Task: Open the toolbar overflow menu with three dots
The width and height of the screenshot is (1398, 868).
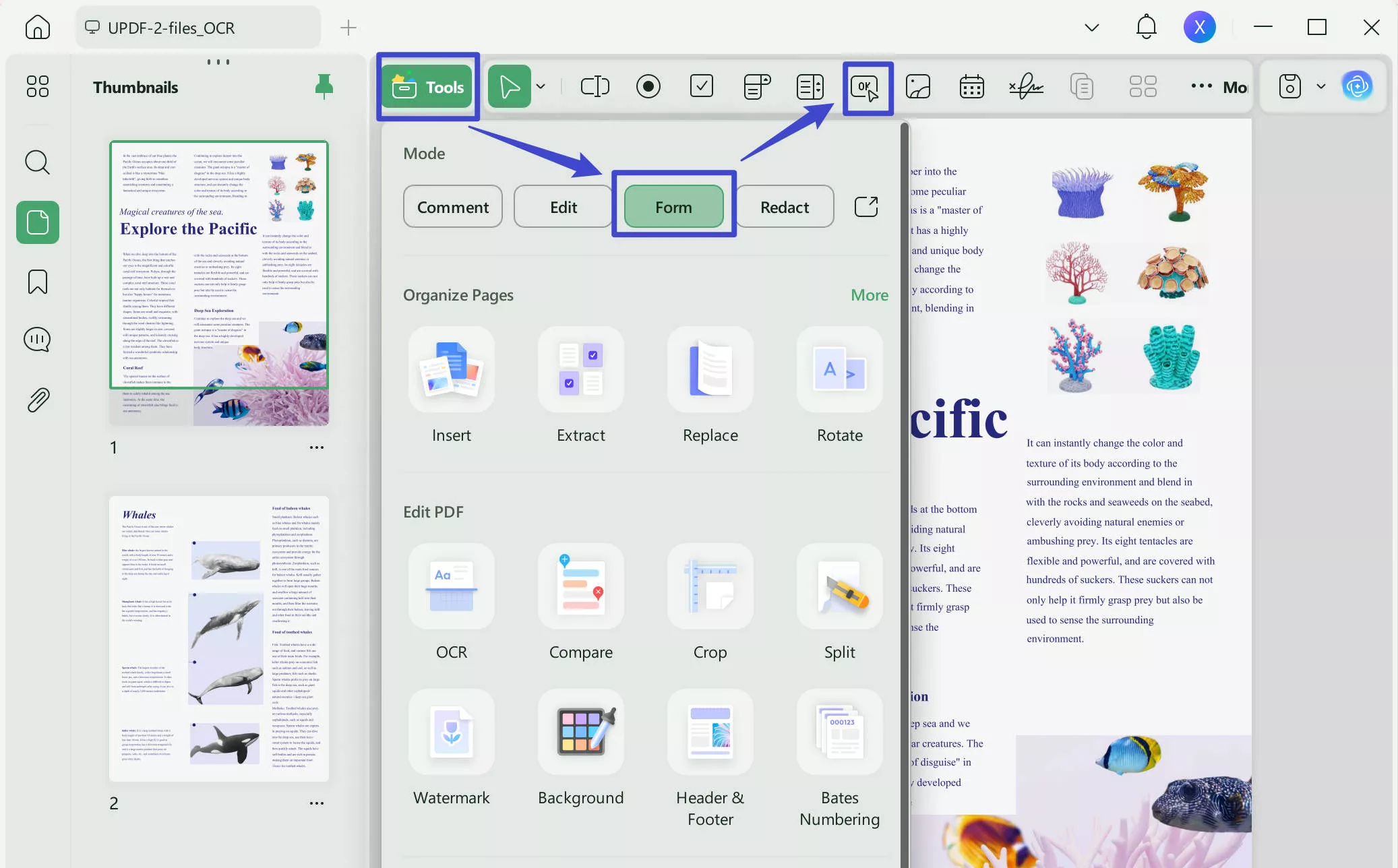Action: (x=1201, y=86)
